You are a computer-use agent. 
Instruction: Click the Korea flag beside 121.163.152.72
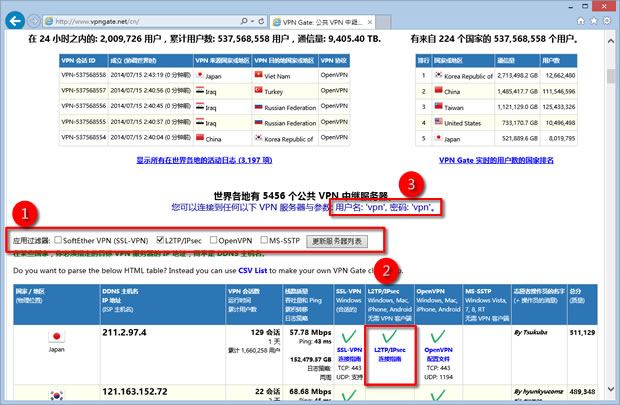(57, 395)
